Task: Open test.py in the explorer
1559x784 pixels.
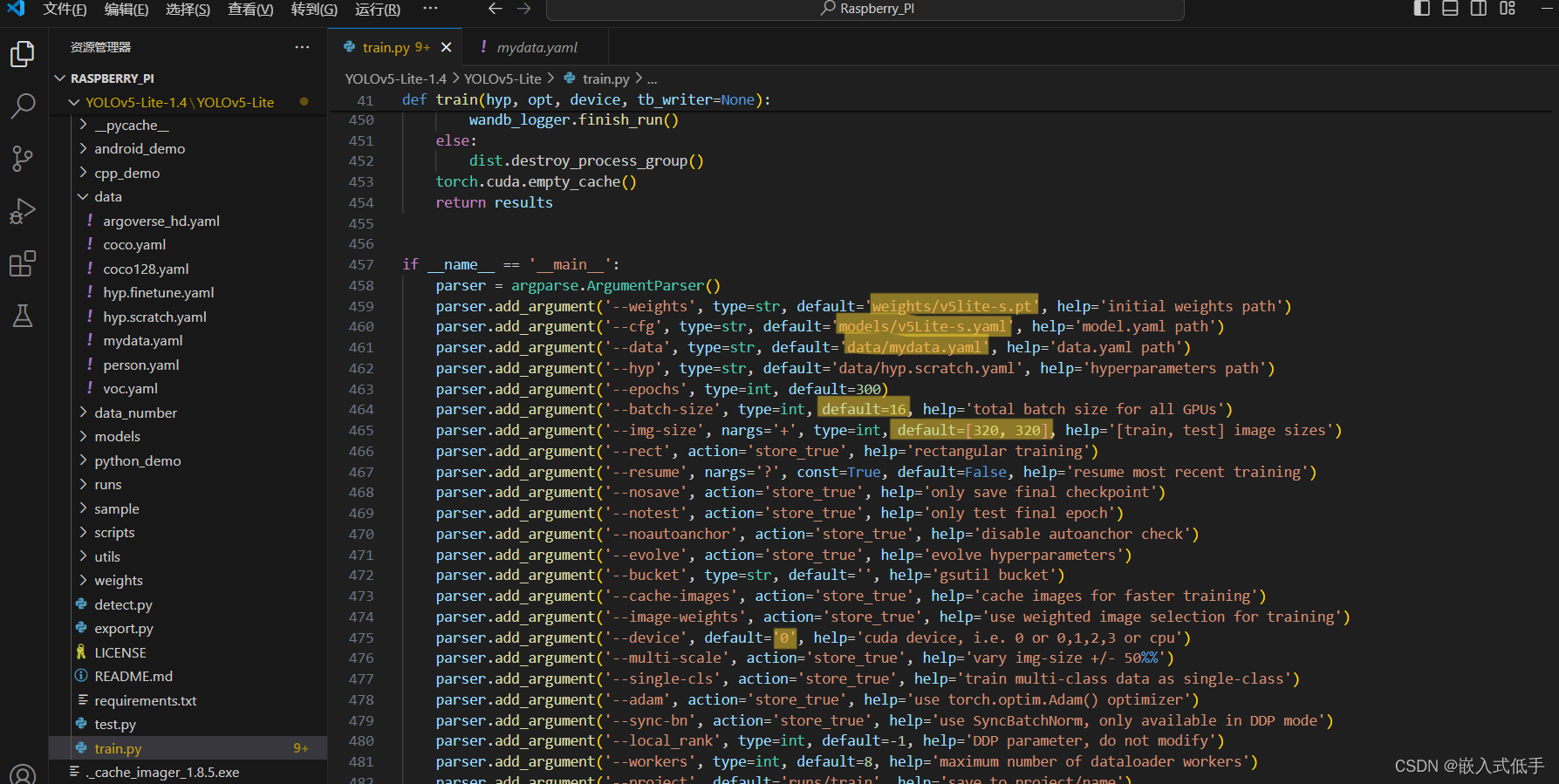Action: (x=188, y=725)
